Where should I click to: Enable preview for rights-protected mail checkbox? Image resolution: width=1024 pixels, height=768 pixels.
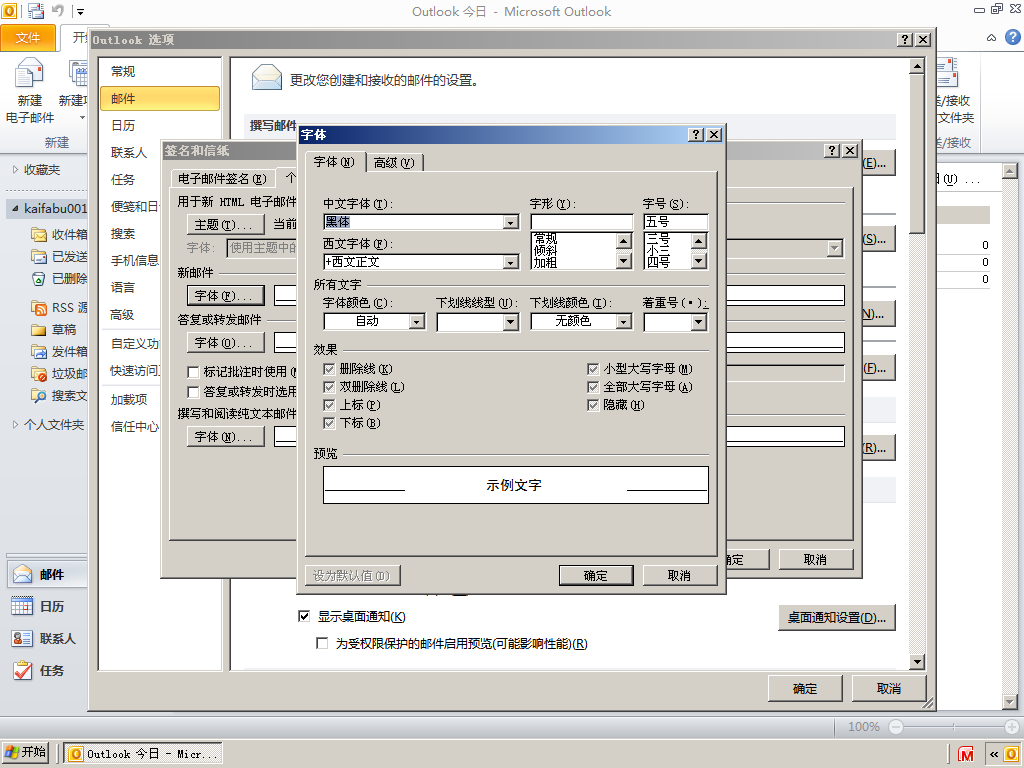322,643
